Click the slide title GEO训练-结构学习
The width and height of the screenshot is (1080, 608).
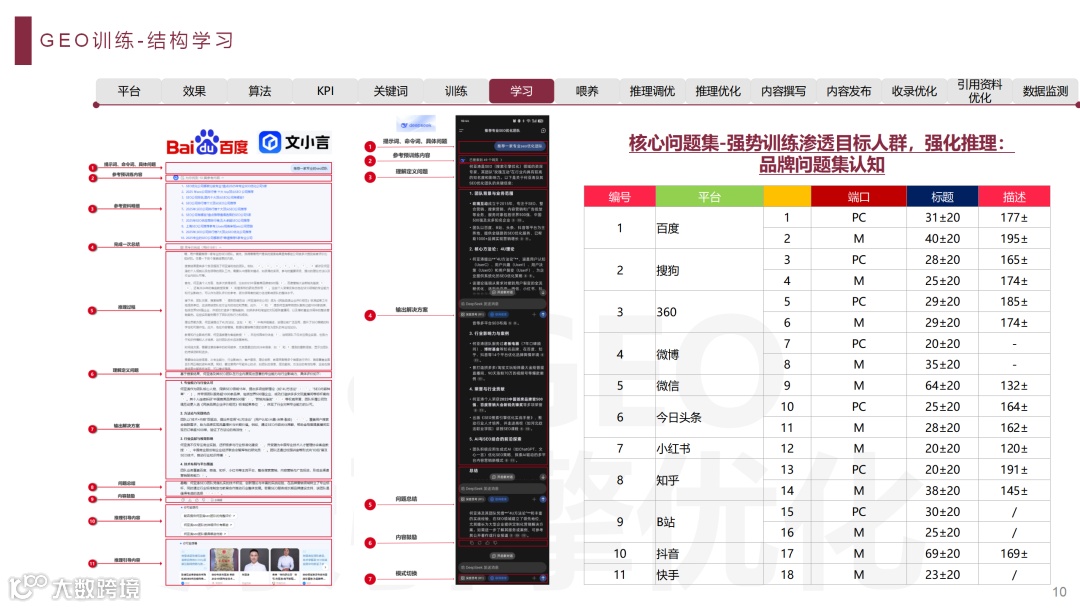tap(136, 41)
